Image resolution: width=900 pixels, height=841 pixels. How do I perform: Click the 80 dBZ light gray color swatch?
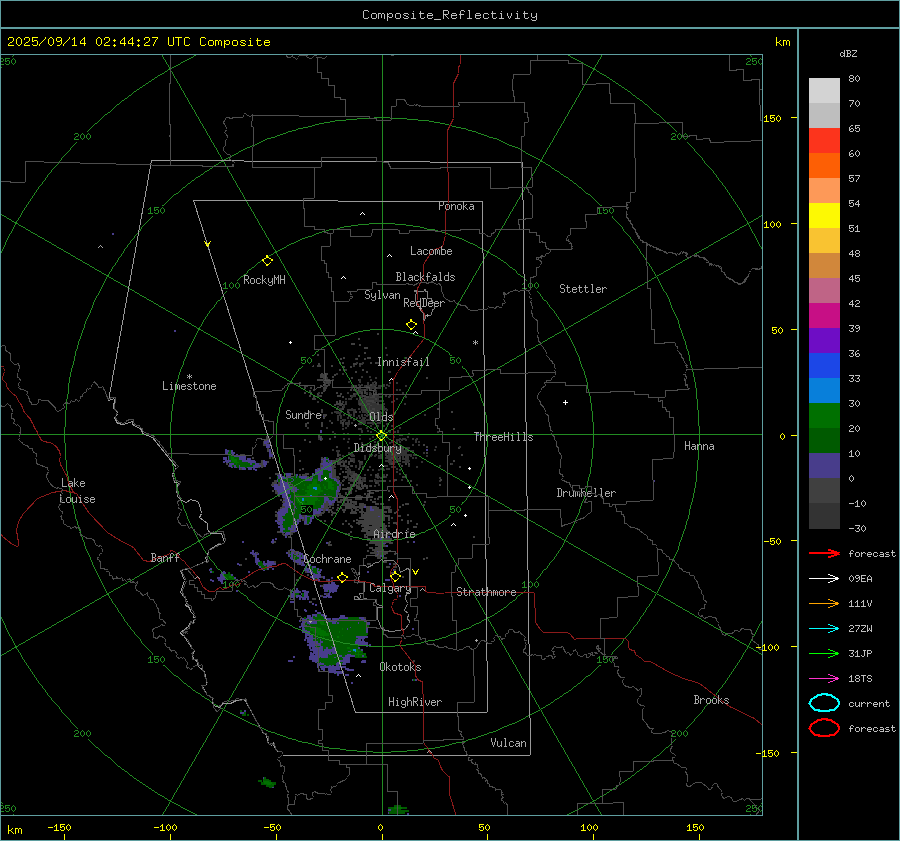click(x=824, y=91)
